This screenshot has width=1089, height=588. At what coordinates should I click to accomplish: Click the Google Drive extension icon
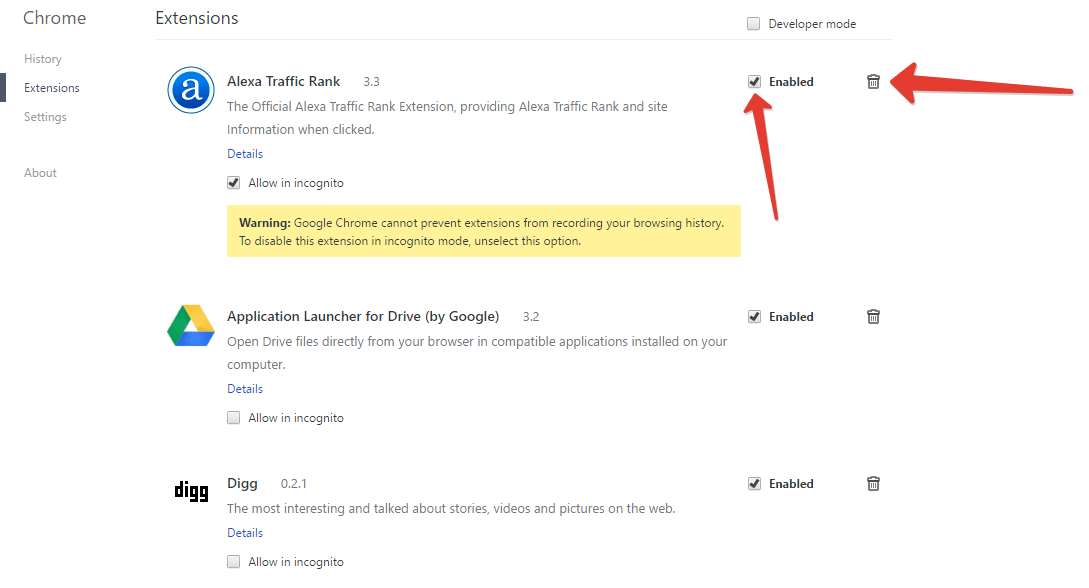tap(191, 326)
